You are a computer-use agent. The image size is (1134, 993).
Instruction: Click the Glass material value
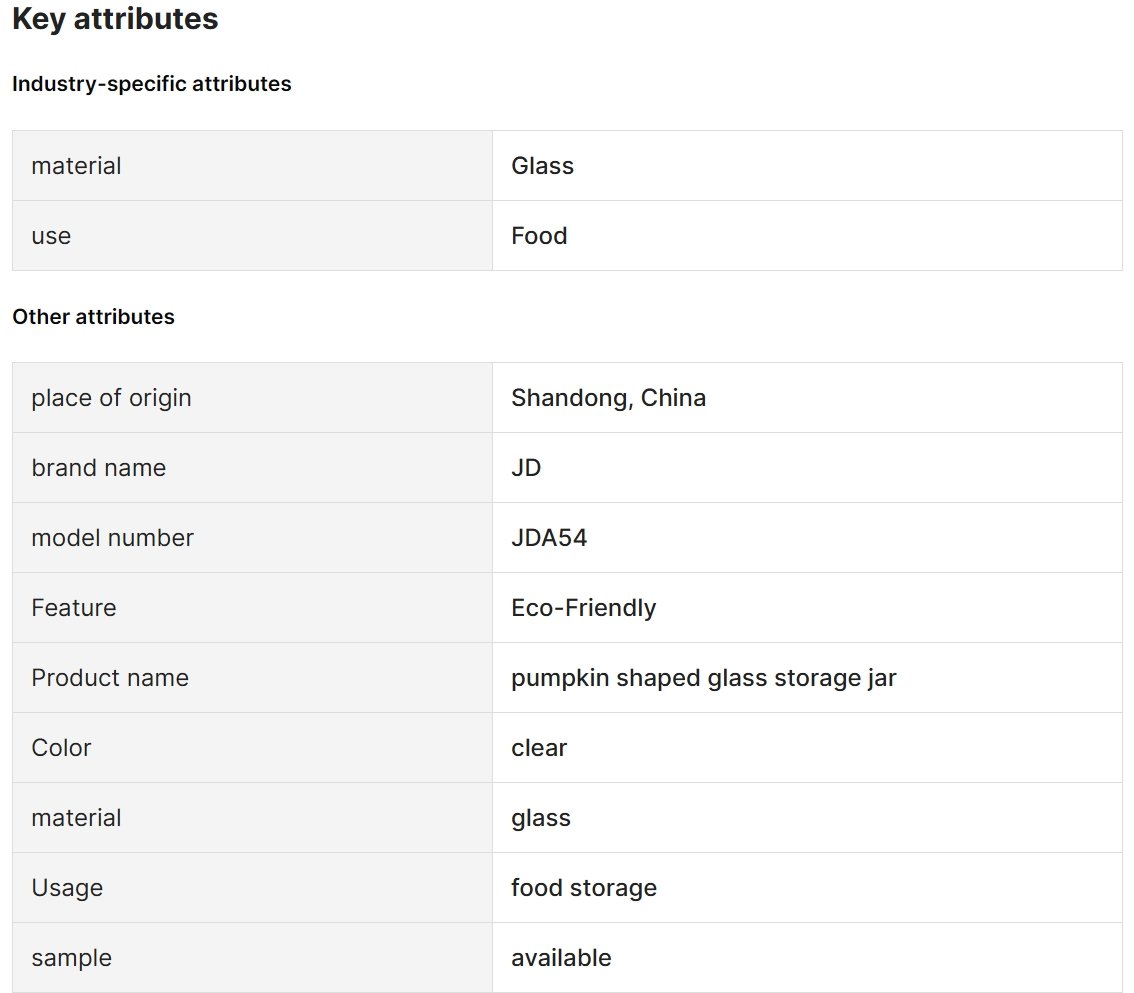(542, 166)
